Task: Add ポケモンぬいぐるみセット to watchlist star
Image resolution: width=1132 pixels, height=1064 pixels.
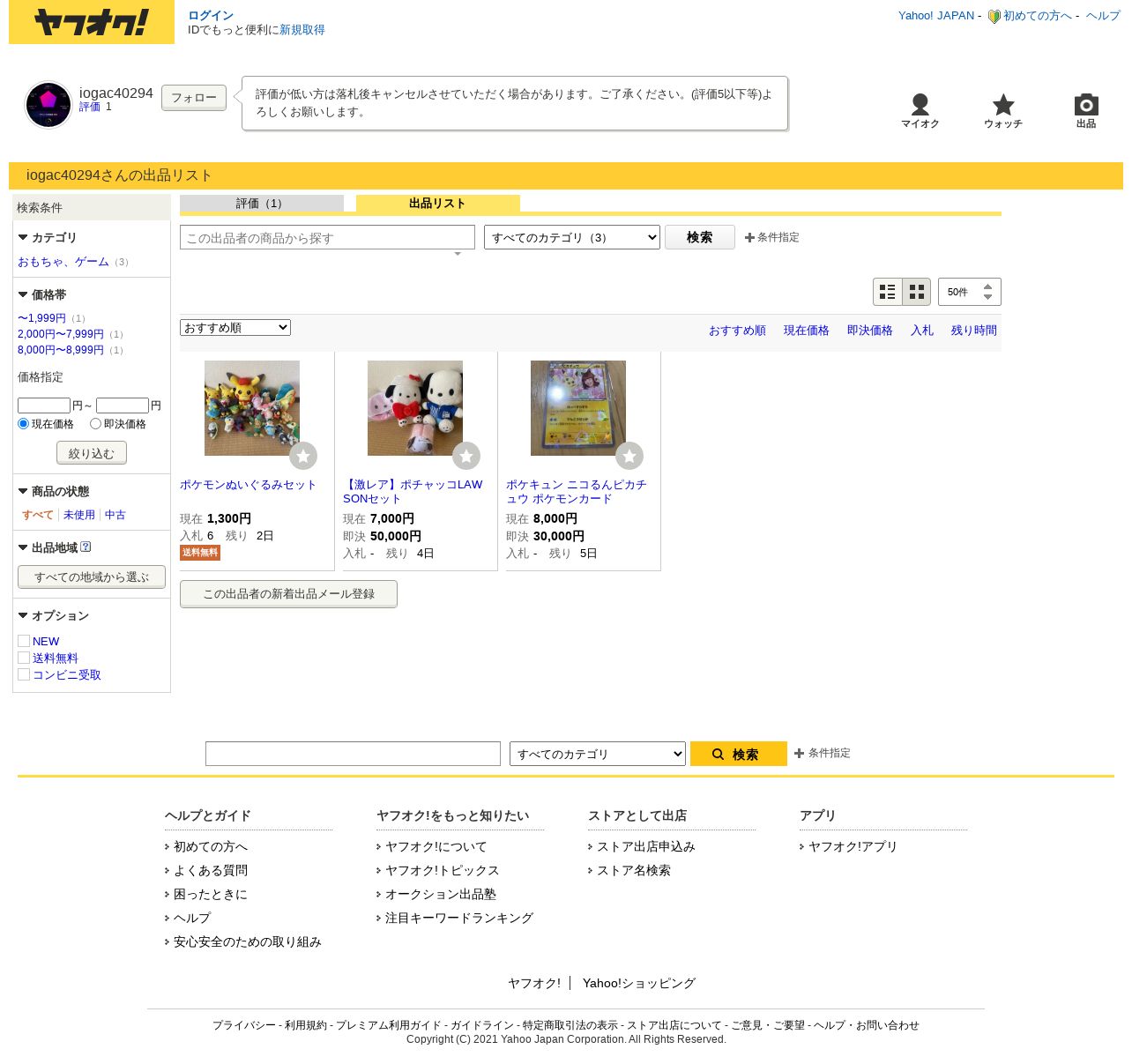Action: 303,456
